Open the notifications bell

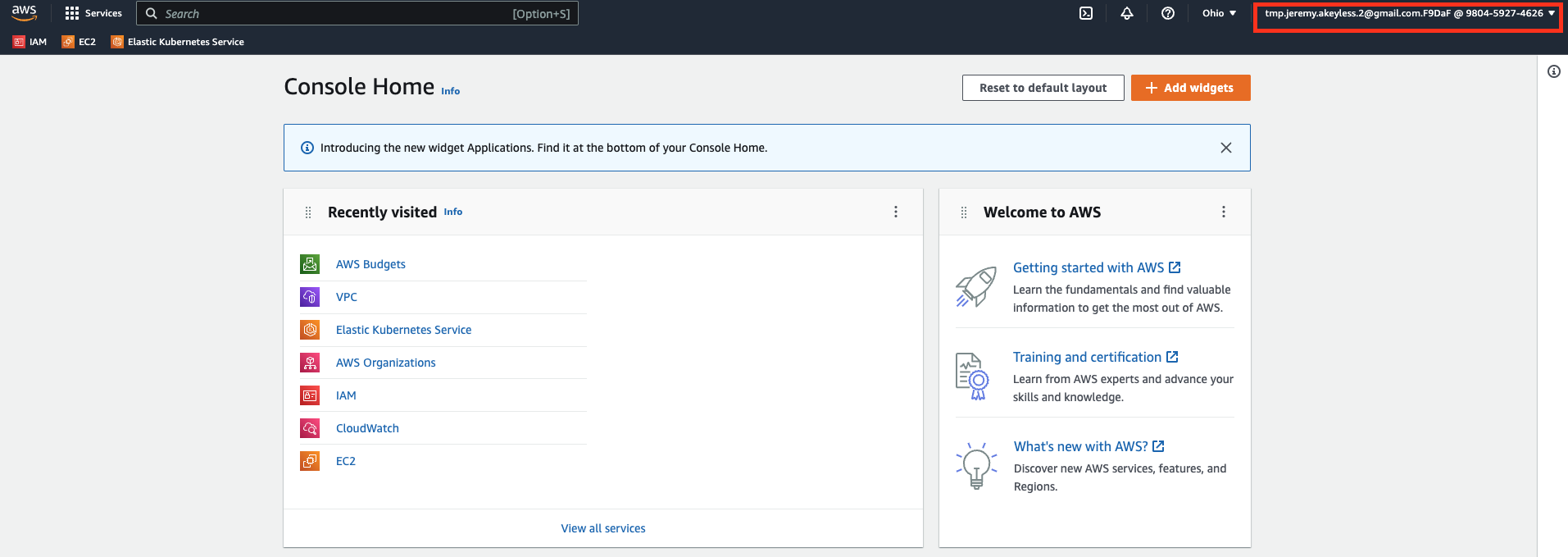coord(1127,13)
